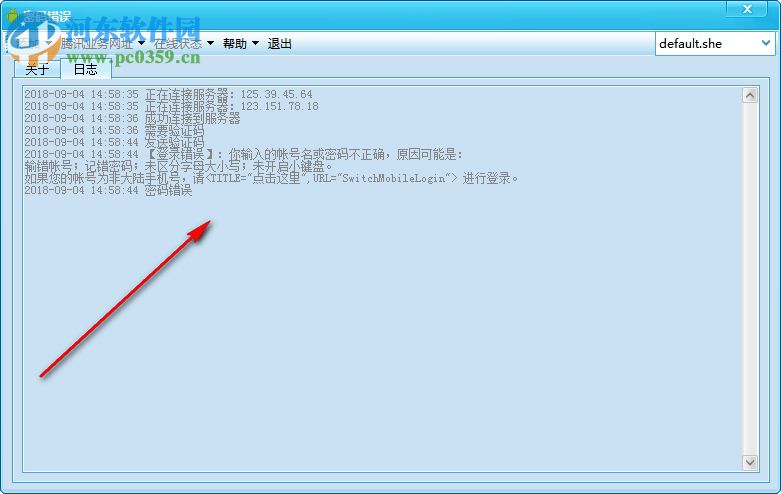Image resolution: width=781 pixels, height=494 pixels.
Task: Click the 发送验证码 log entry
Action: 114,142
